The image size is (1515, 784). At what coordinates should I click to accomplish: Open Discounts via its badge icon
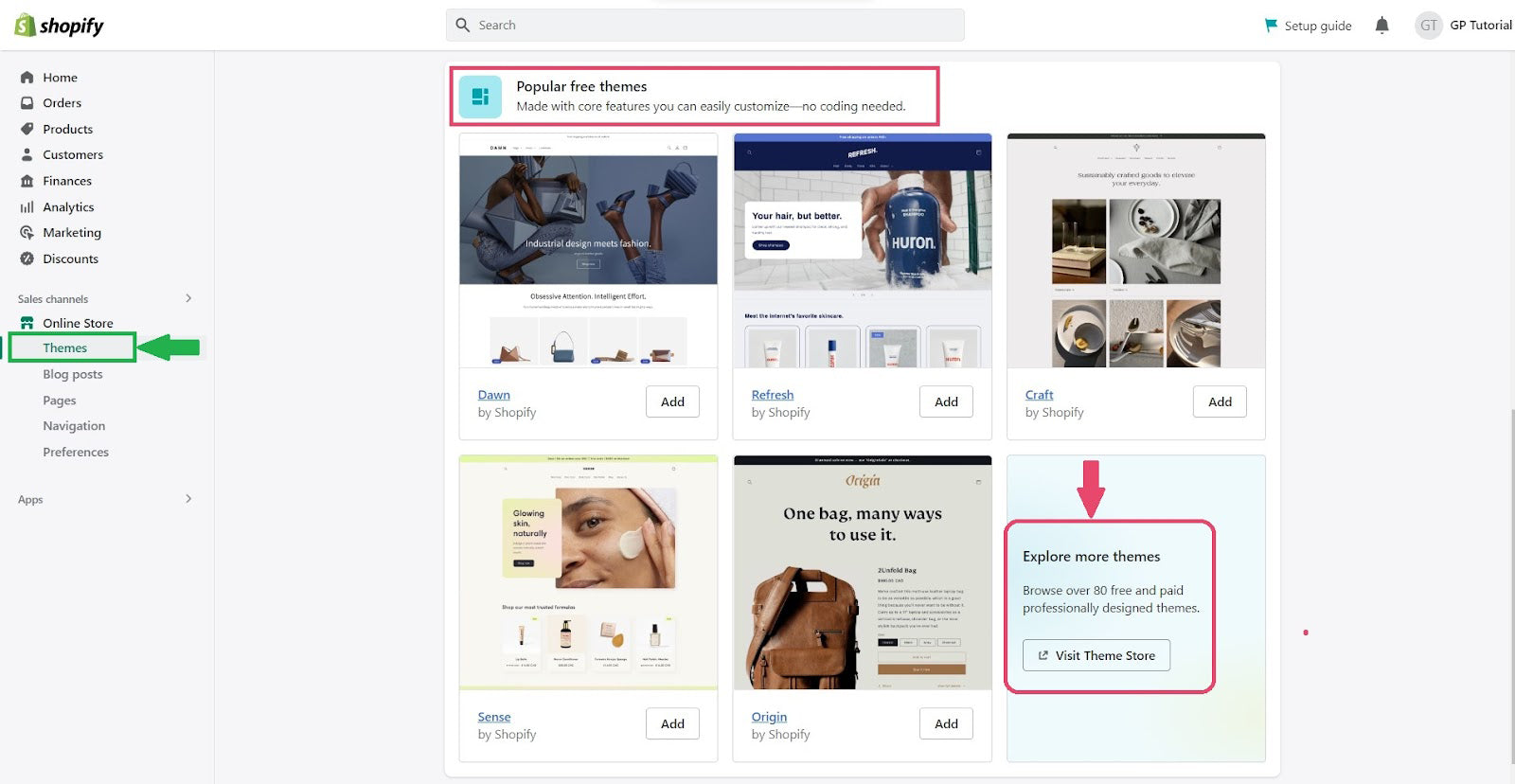[x=27, y=258]
